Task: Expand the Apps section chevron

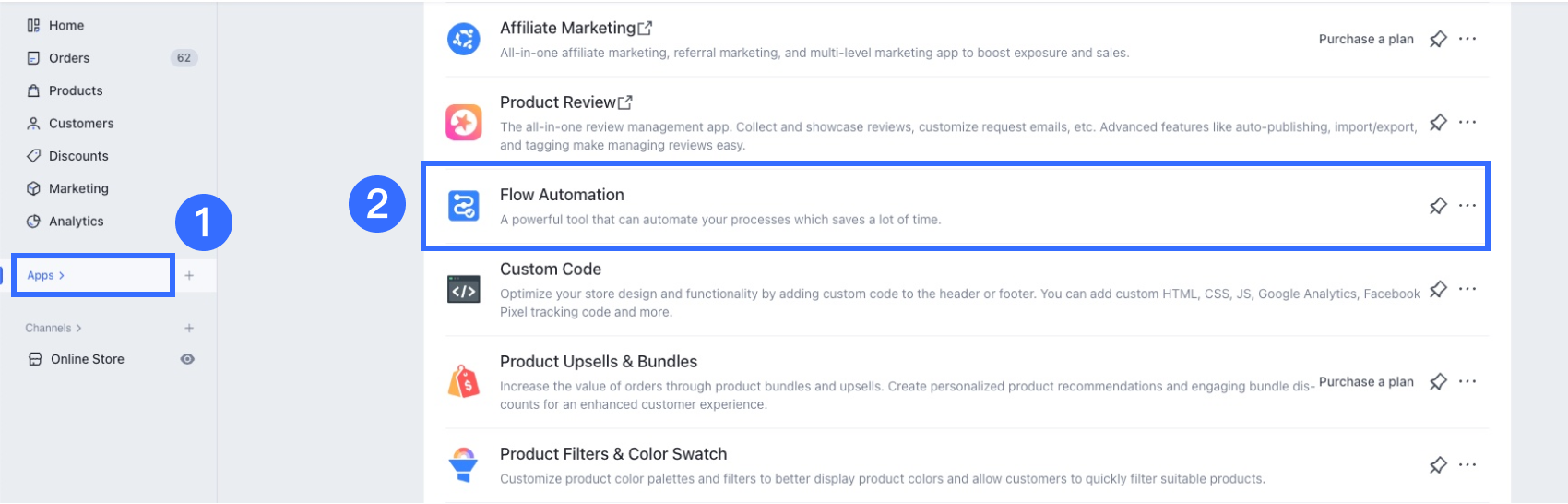Action: pos(62,275)
